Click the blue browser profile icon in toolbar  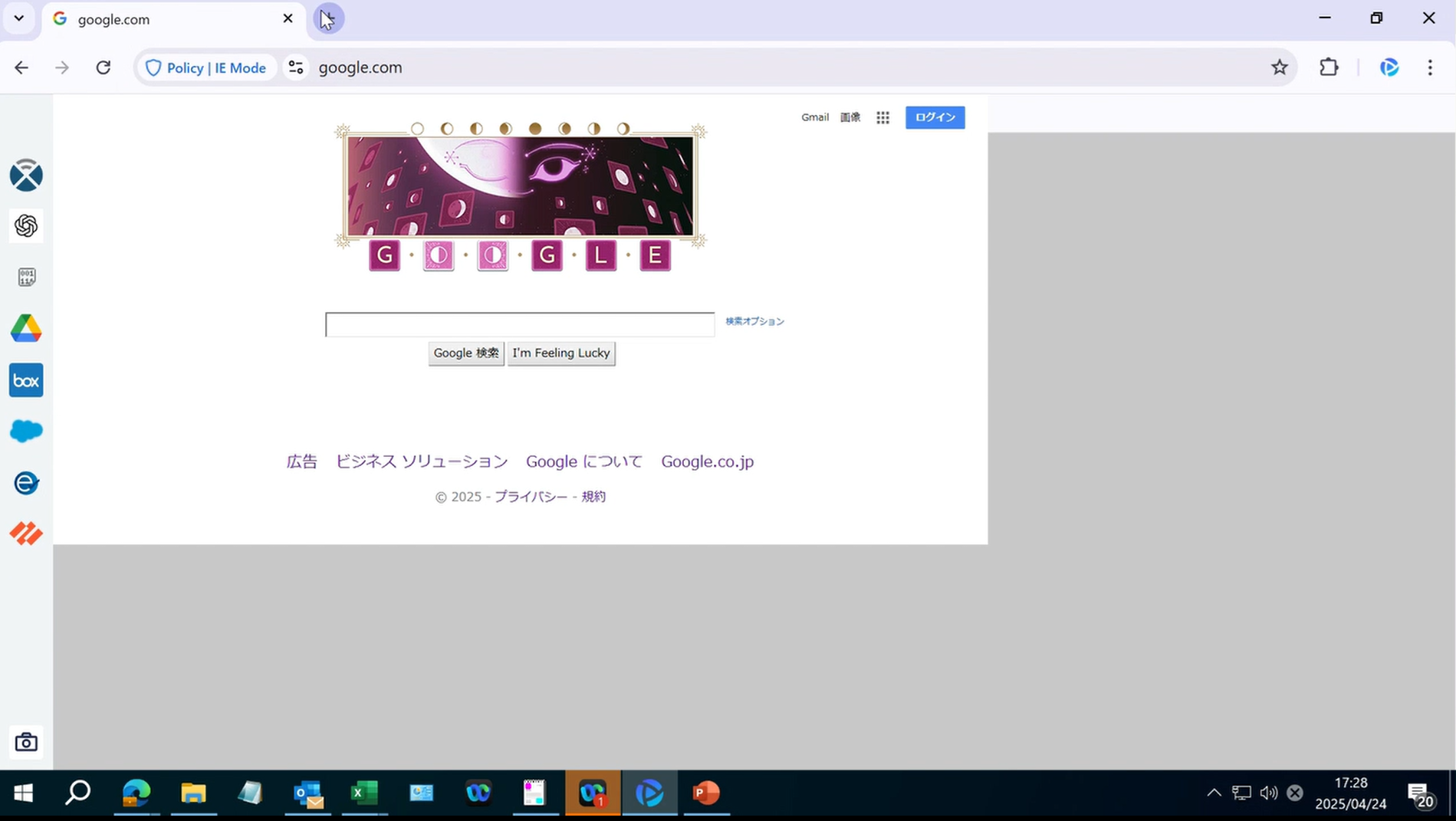coord(1389,67)
